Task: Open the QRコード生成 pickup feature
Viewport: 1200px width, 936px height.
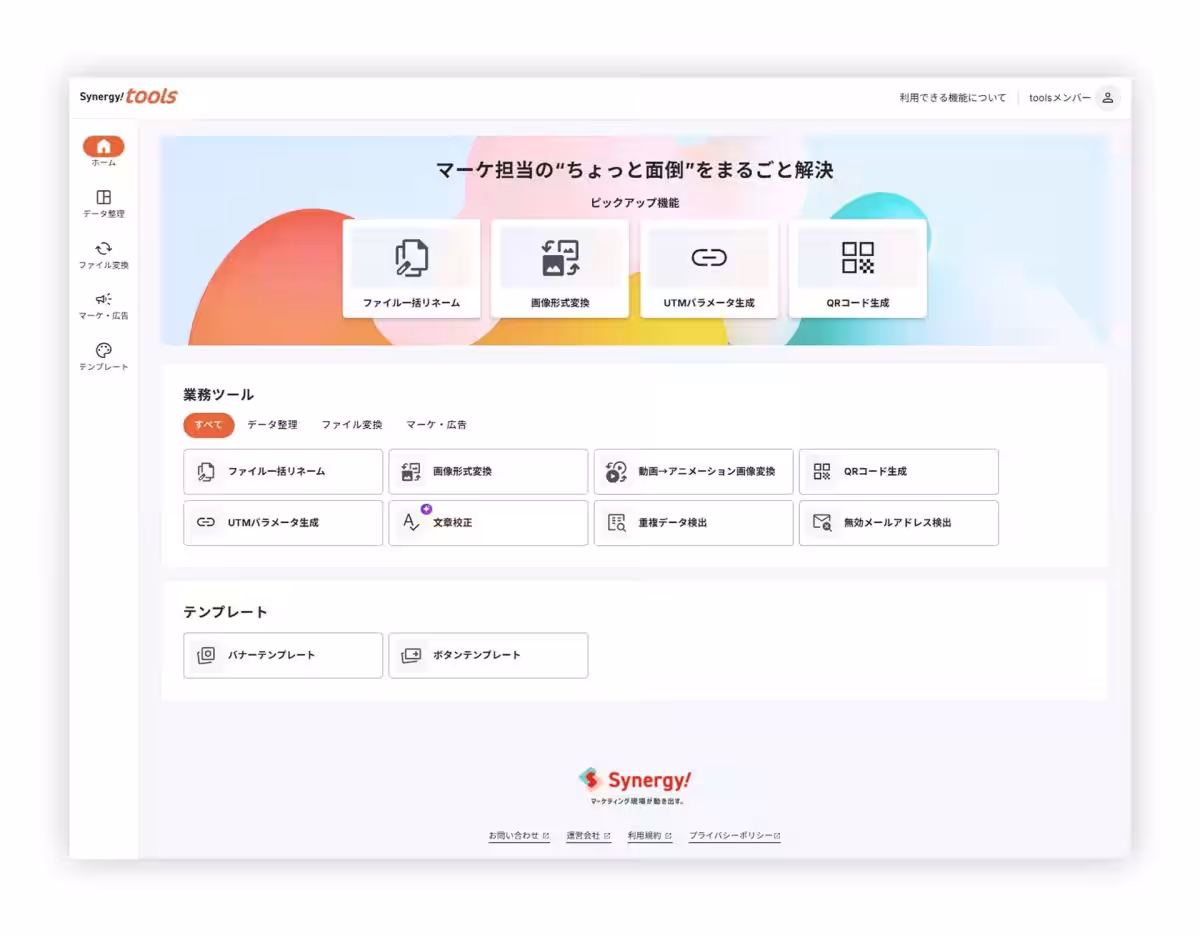Action: pos(858,268)
